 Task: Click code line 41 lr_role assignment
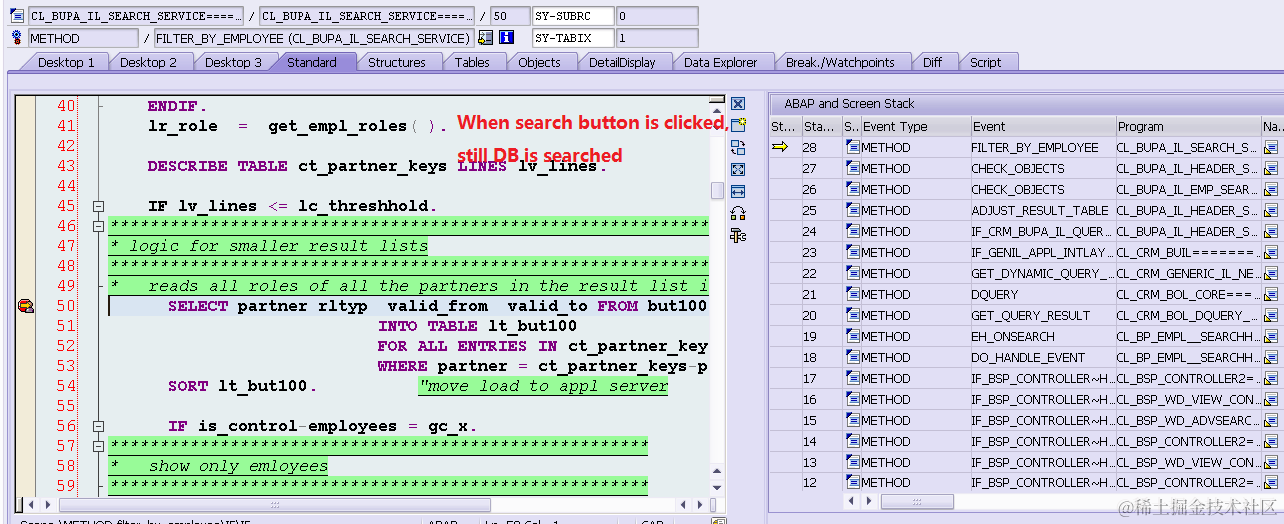pos(296,126)
